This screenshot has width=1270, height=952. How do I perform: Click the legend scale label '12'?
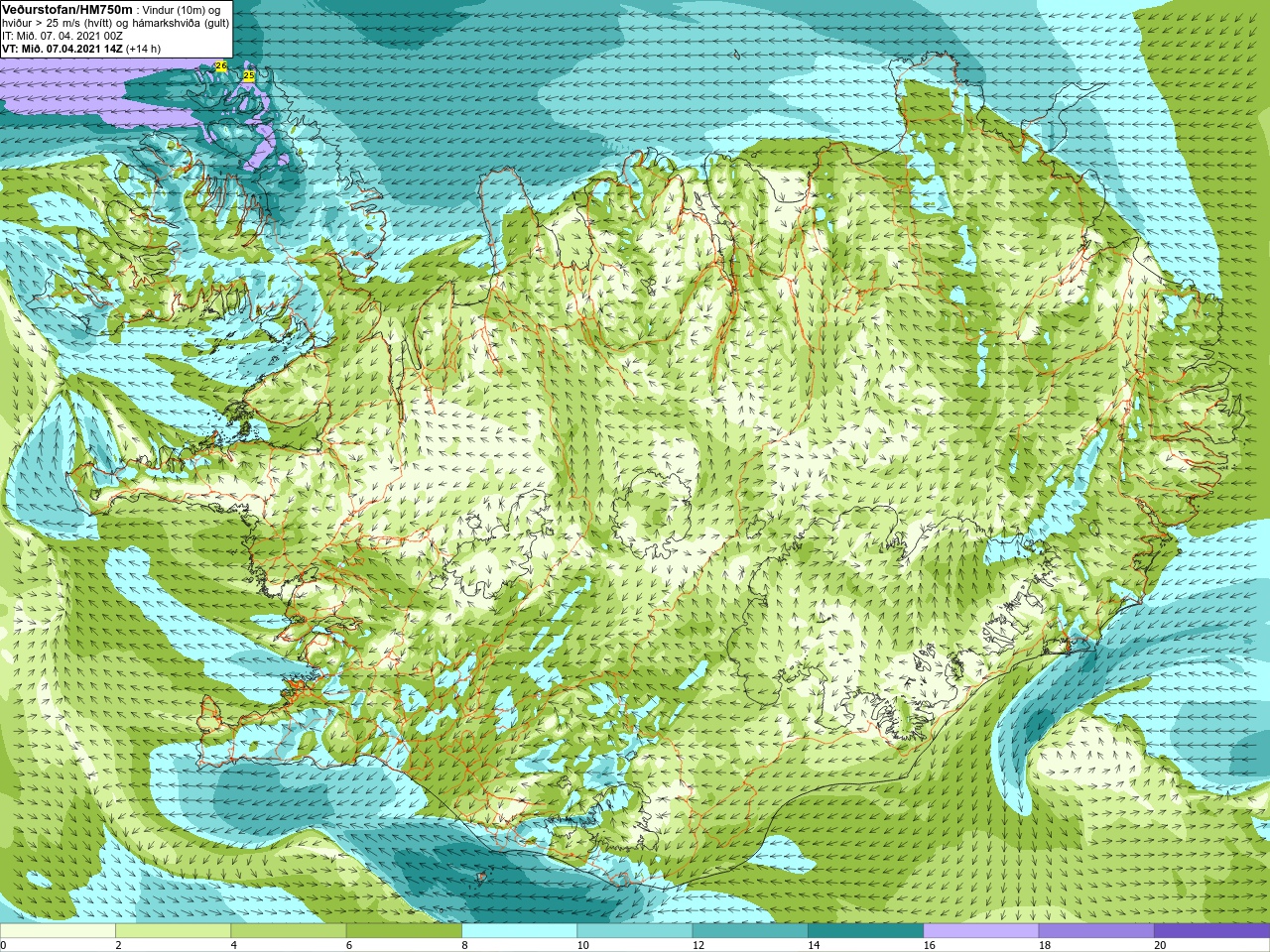698,945
